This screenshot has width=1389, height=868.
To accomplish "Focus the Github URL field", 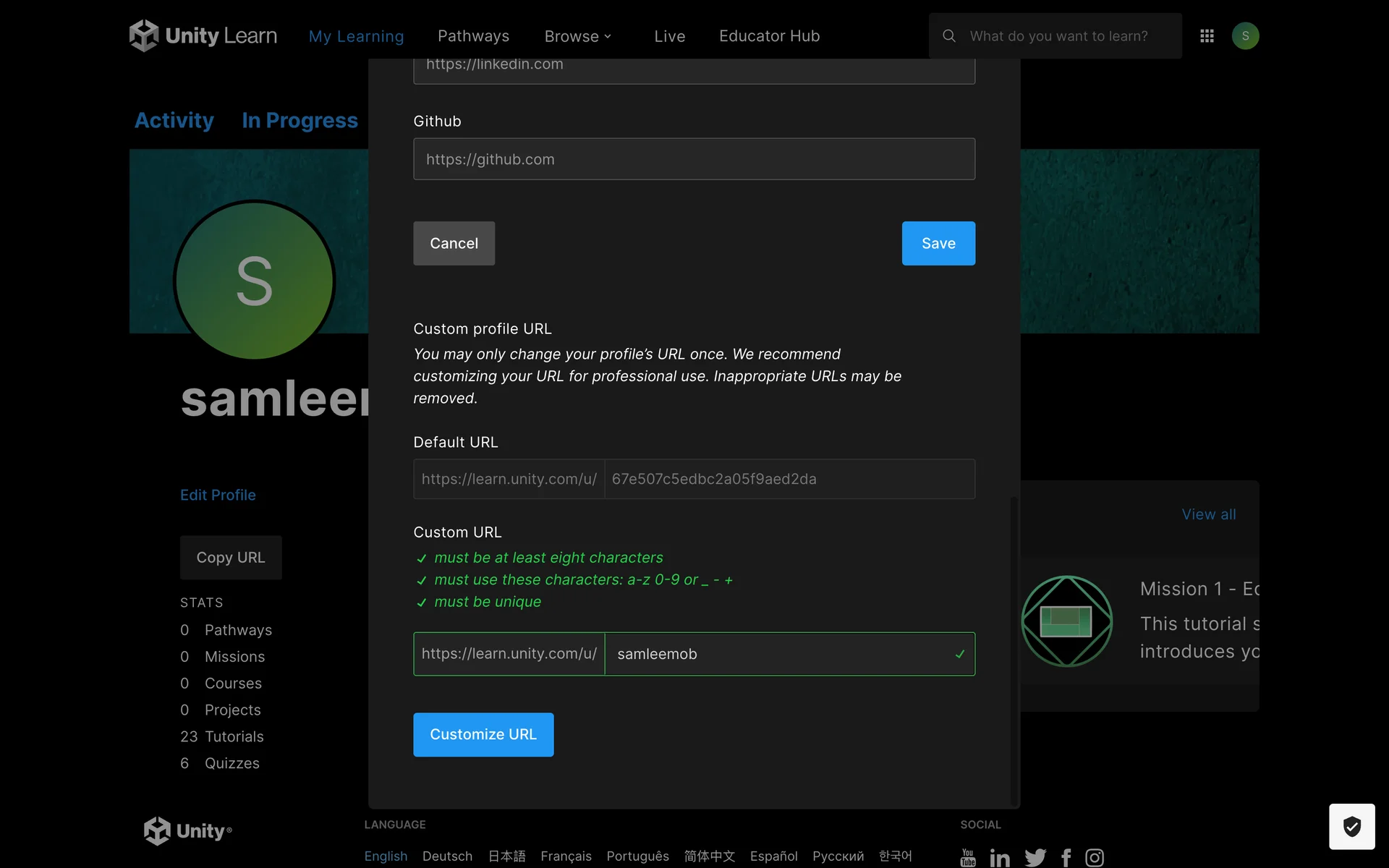I will coord(694,159).
